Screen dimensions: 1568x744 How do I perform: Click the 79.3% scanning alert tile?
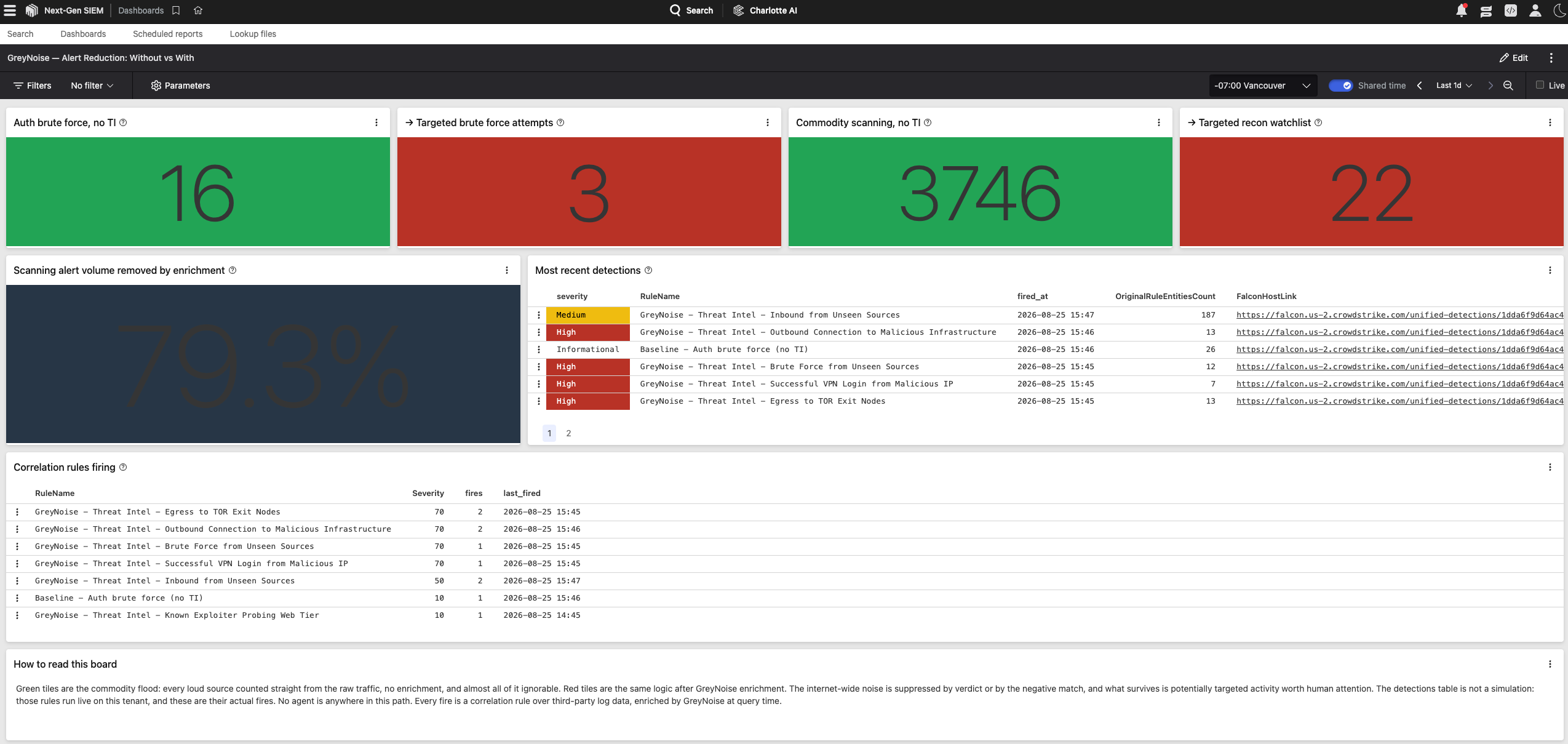[x=263, y=364]
